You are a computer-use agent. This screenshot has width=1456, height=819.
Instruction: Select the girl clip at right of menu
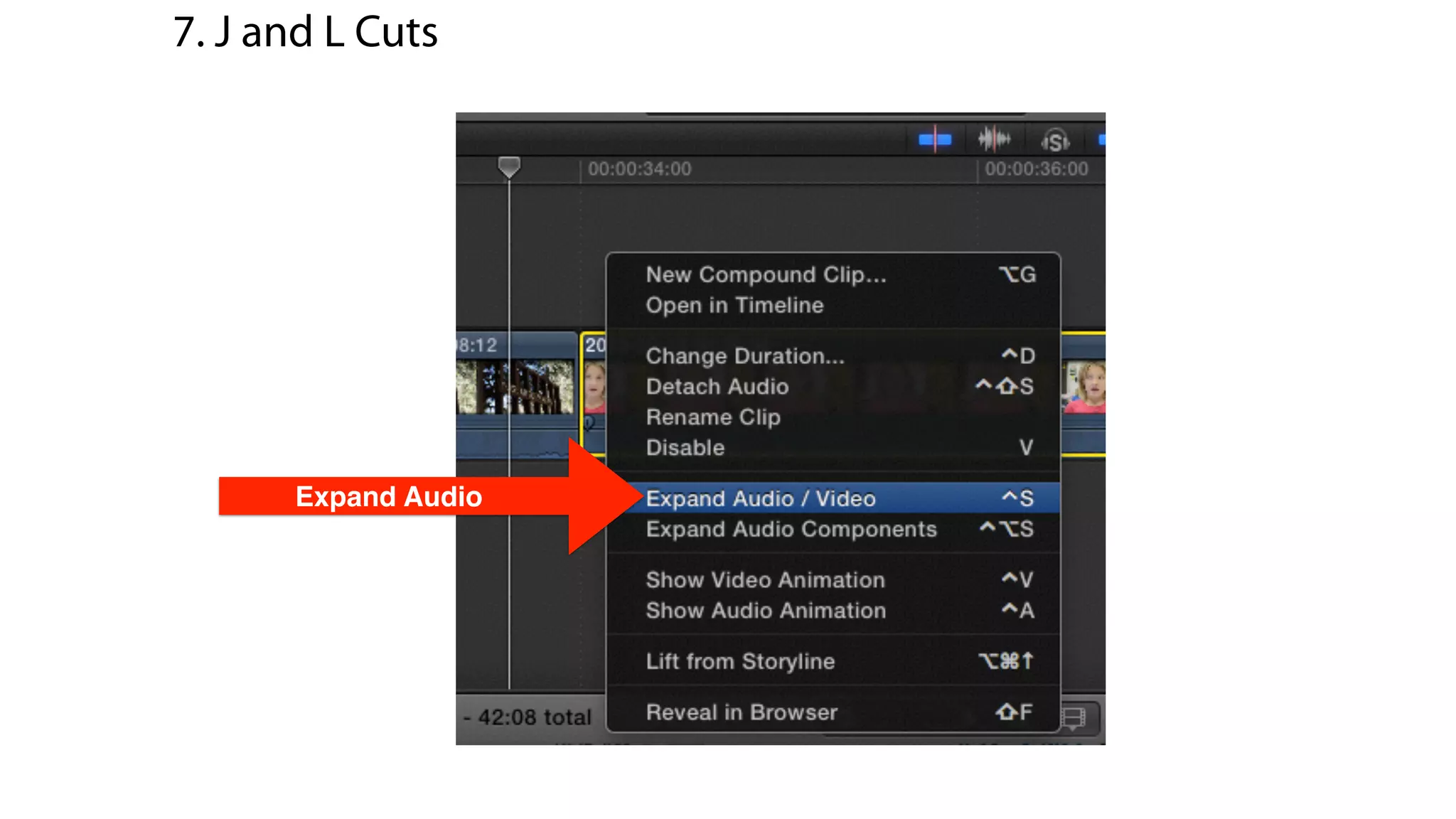tap(1083, 387)
